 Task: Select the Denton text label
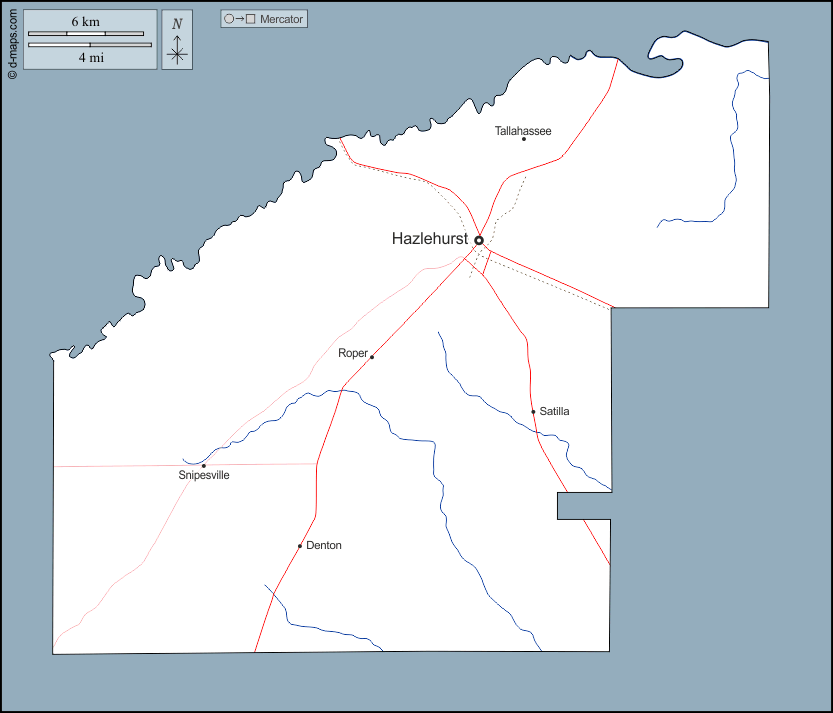[324, 545]
